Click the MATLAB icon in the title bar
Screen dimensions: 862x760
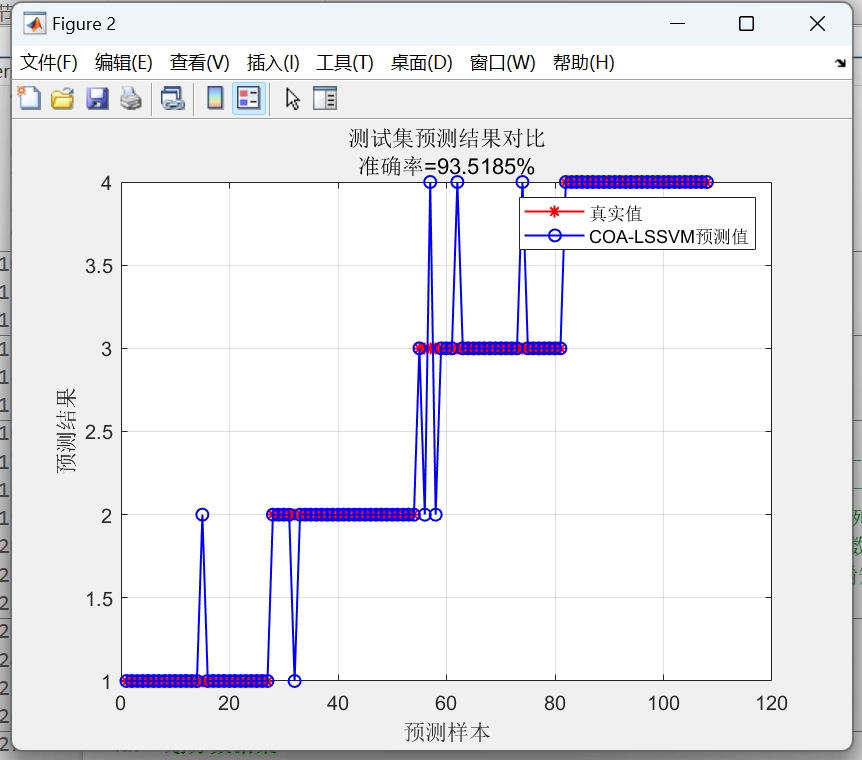tap(37, 22)
